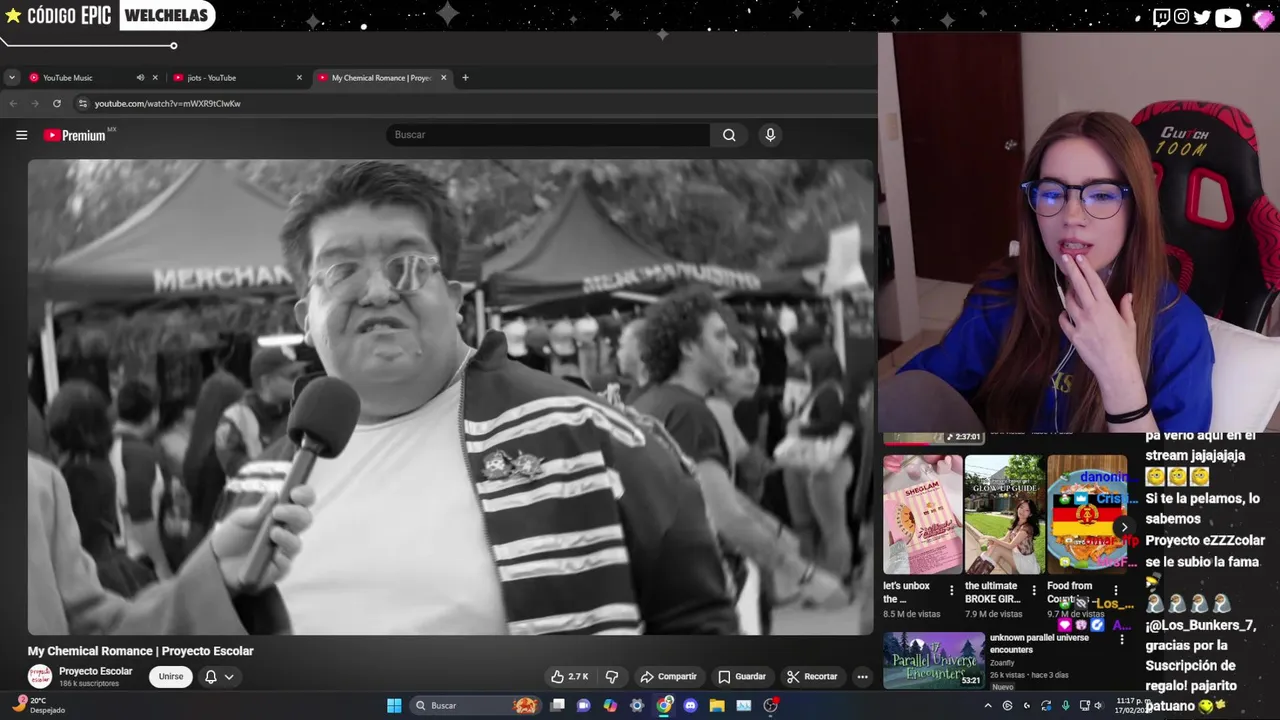Image resolution: width=1280 pixels, height=720 pixels.
Task: Open Parallel Universe Encounters 53:21 thumbnail
Action: coord(934,660)
